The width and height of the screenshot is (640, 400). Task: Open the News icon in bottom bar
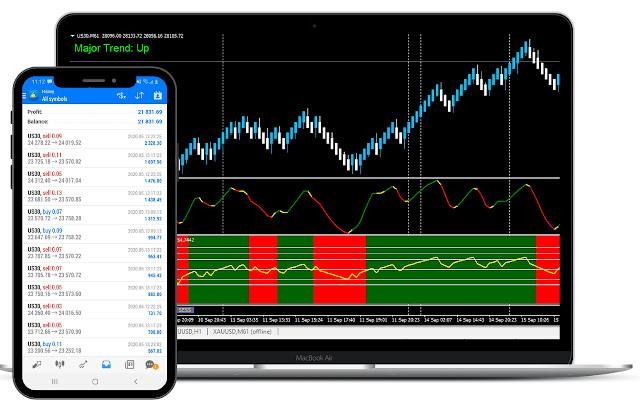[x=129, y=364]
